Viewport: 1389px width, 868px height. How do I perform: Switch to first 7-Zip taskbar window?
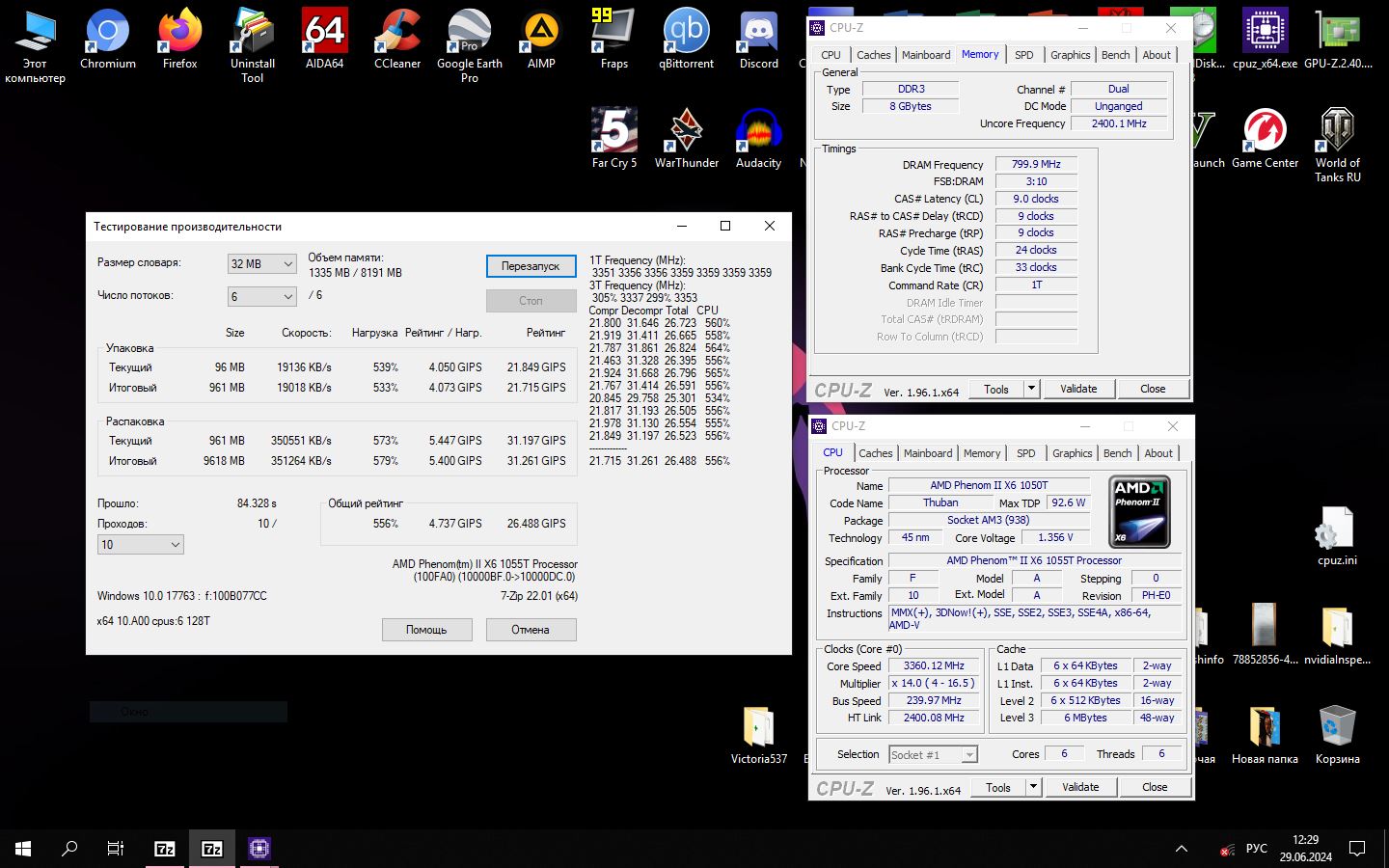(x=165, y=849)
